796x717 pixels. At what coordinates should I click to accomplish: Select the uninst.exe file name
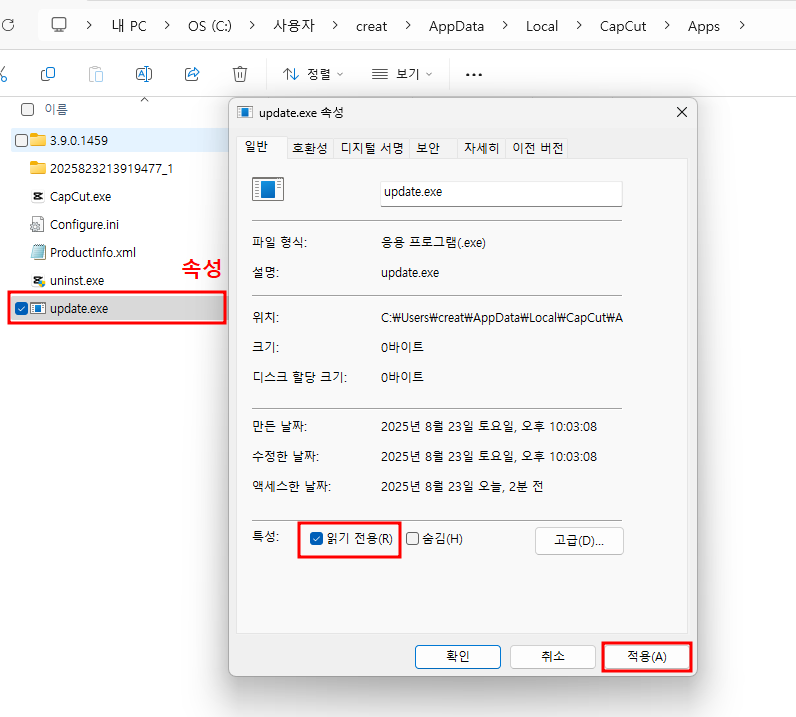point(77,280)
